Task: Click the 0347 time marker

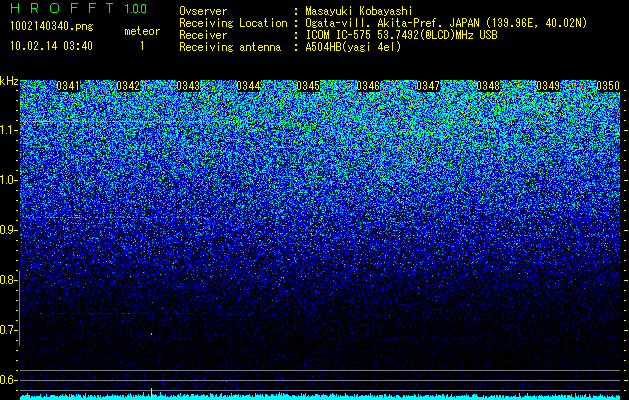Action: tap(428, 86)
